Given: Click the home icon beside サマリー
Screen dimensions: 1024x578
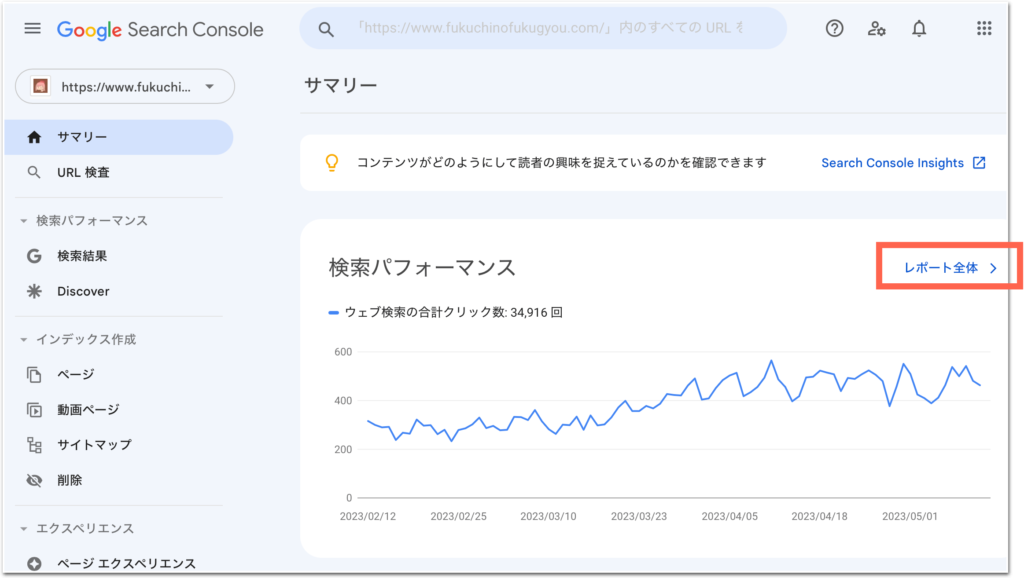Looking at the screenshot, I should point(34,137).
